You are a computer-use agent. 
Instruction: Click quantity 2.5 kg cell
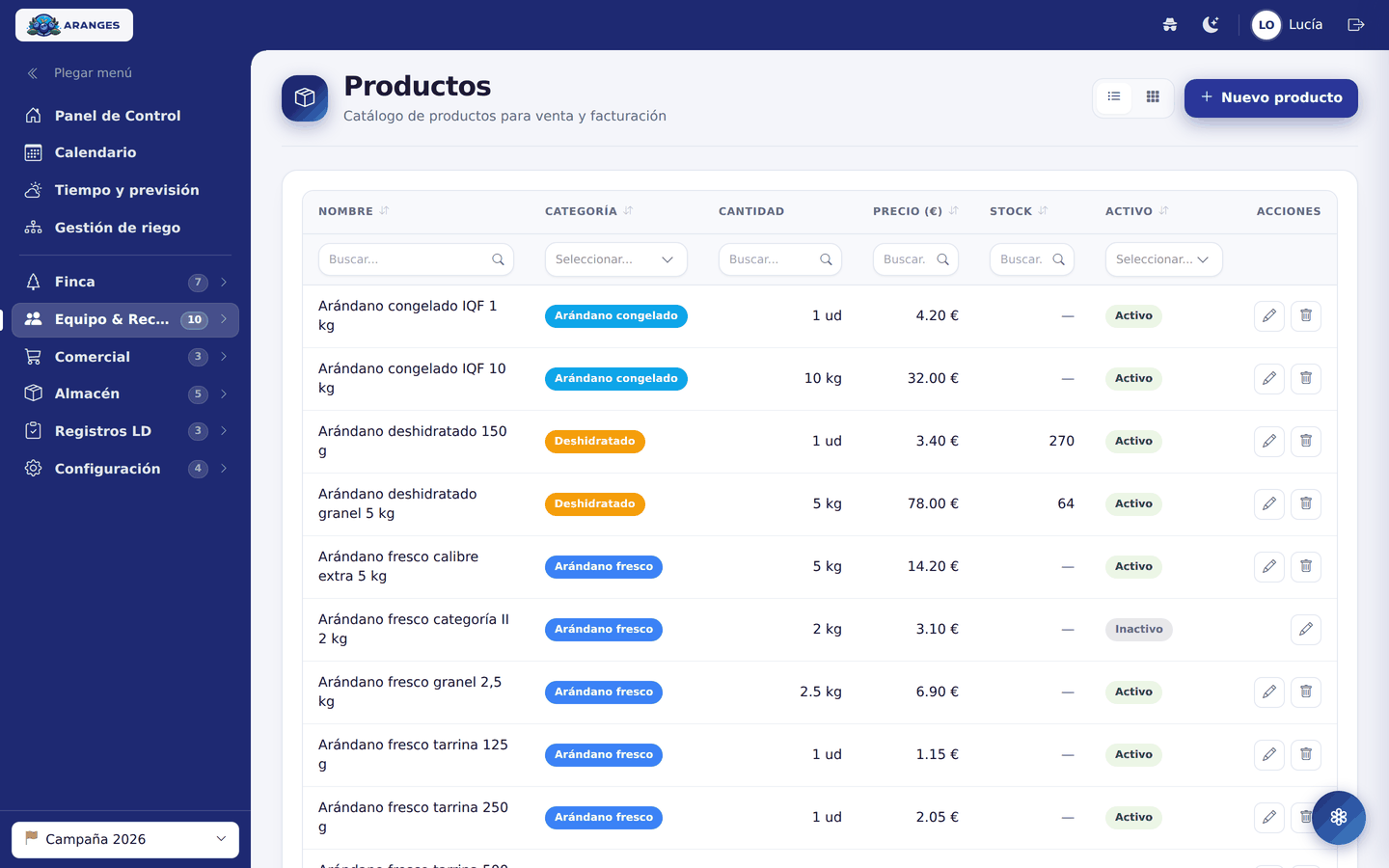(x=821, y=692)
